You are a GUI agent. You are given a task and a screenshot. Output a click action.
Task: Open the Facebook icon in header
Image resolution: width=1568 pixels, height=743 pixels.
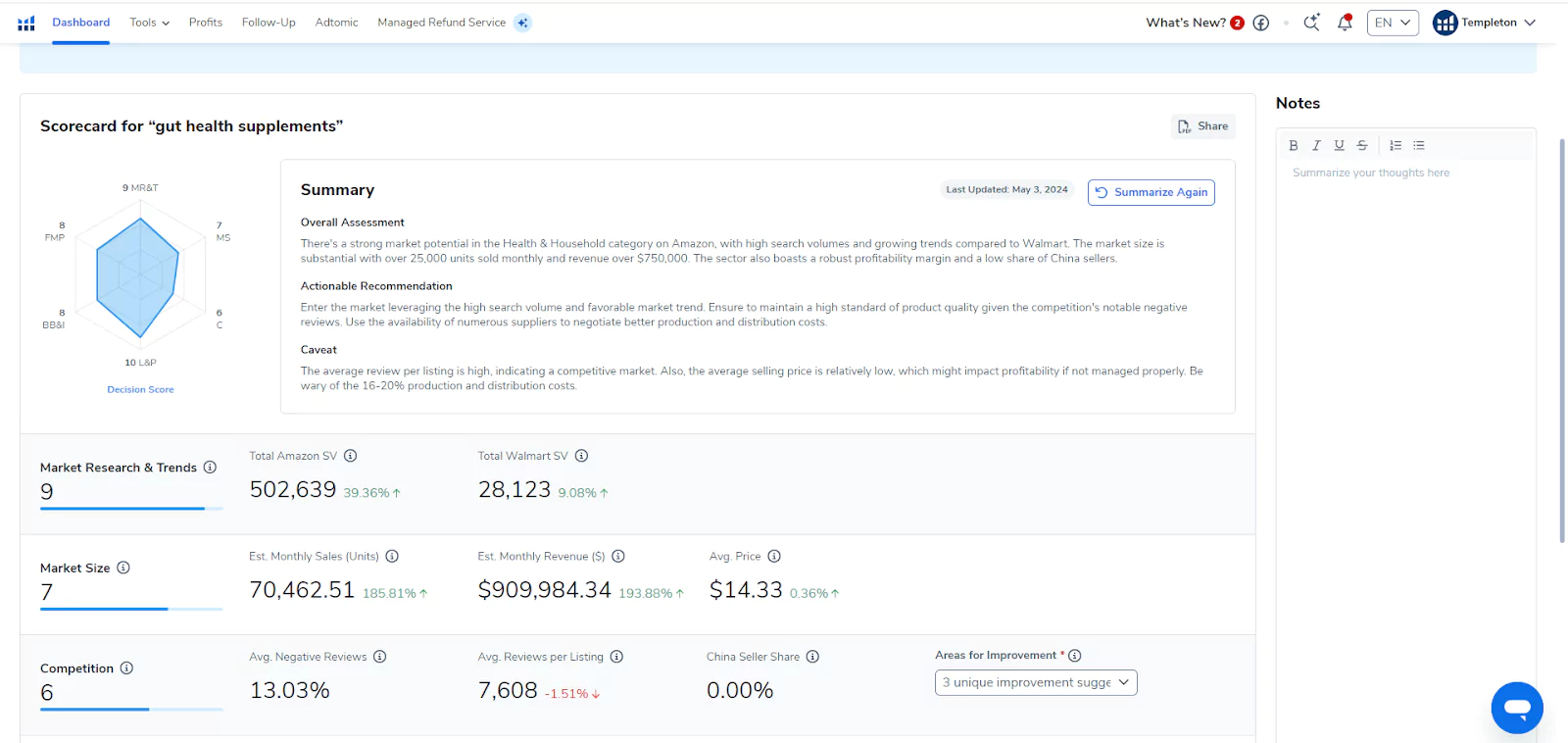[1261, 23]
